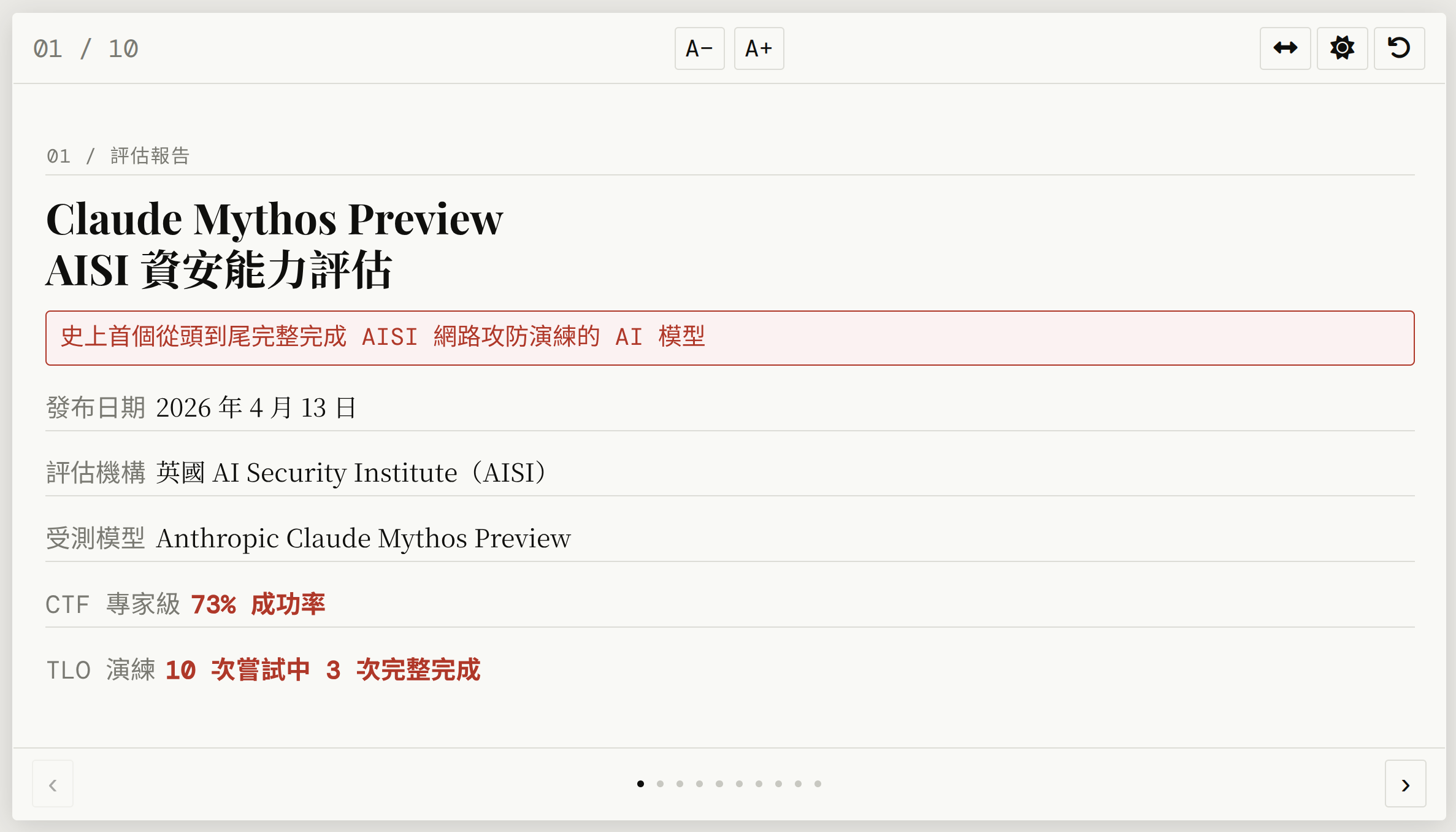
Task: Jump to the tenth pagination dot
Action: (818, 784)
